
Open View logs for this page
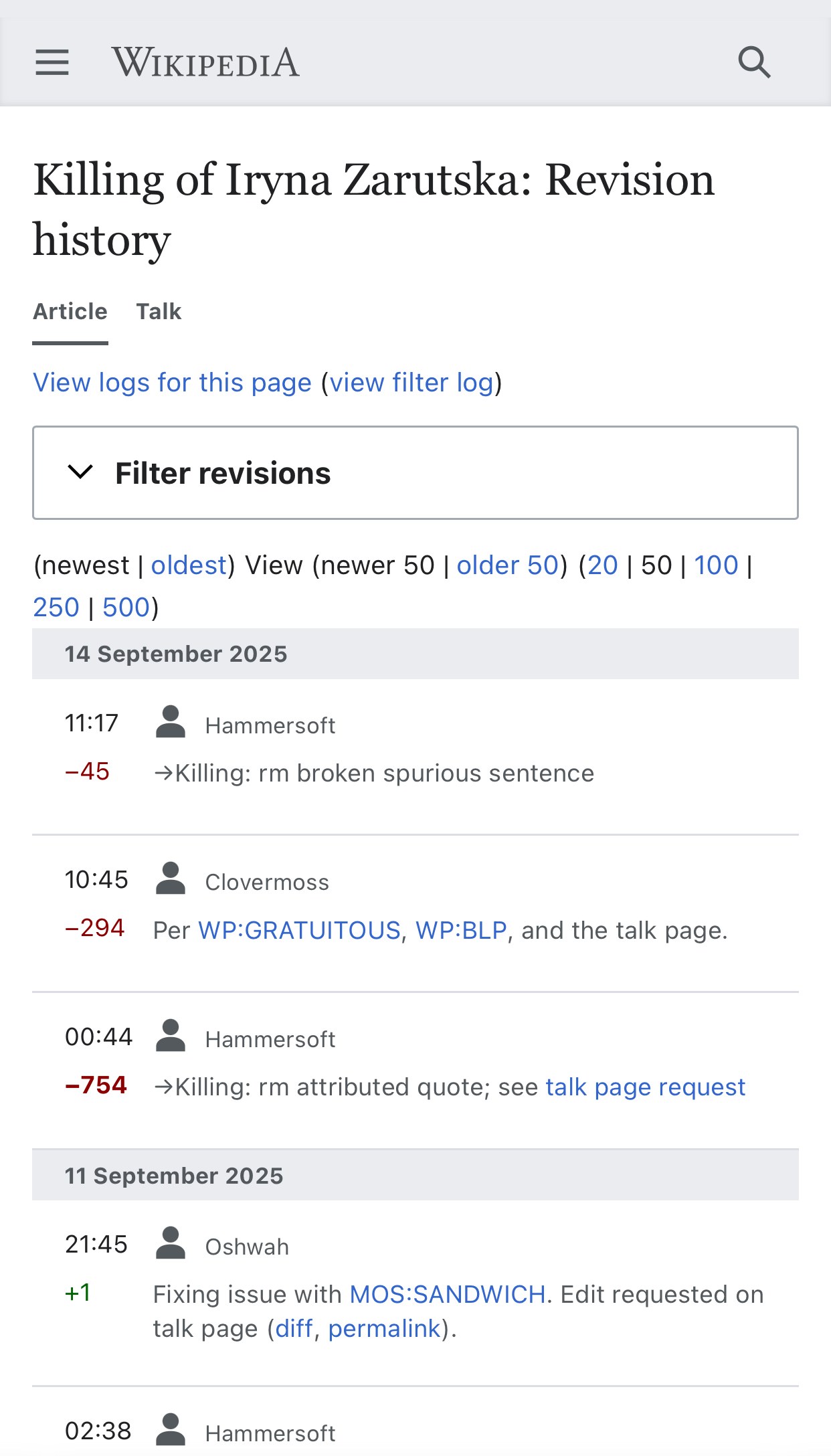173,383
